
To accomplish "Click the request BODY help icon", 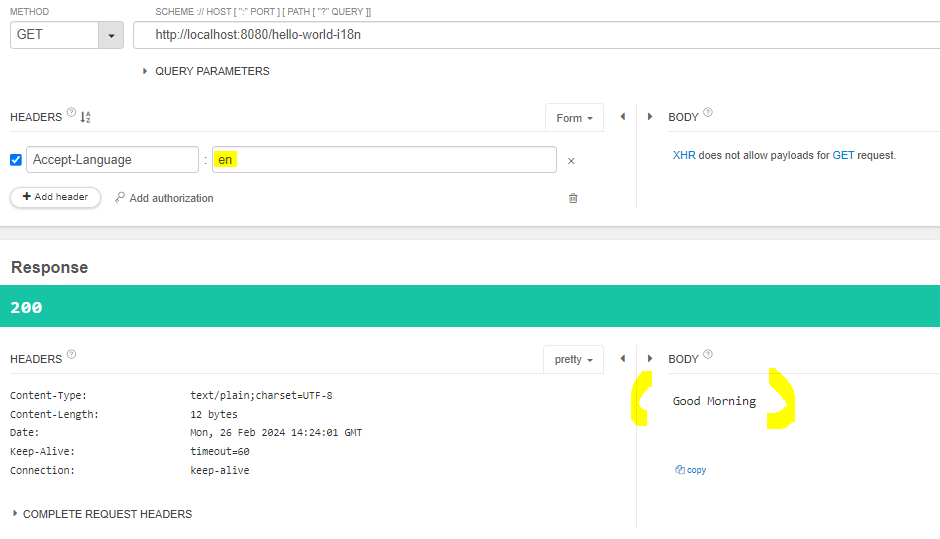I will click(x=708, y=112).
